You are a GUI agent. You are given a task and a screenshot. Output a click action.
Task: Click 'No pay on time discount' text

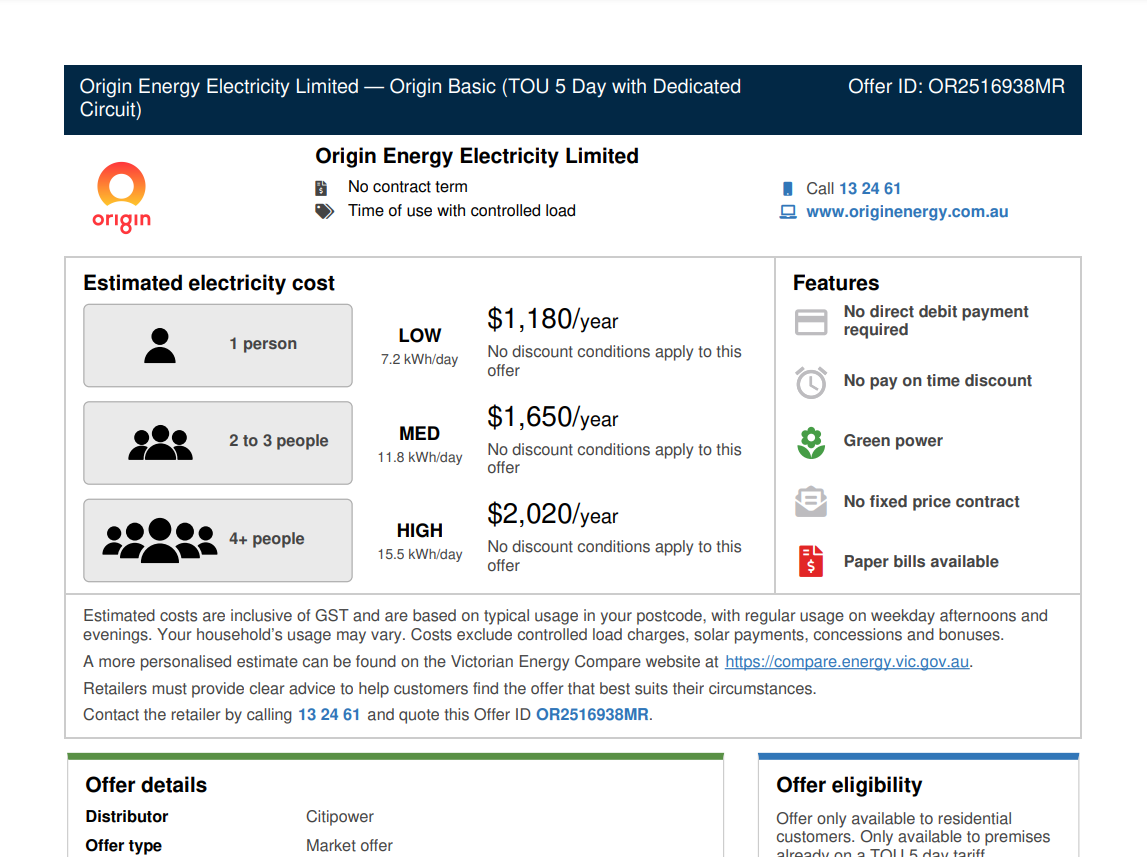[937, 381]
